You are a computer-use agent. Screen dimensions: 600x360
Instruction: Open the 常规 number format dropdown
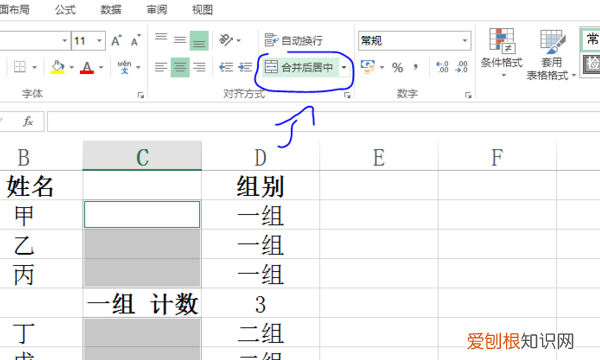[x=465, y=41]
